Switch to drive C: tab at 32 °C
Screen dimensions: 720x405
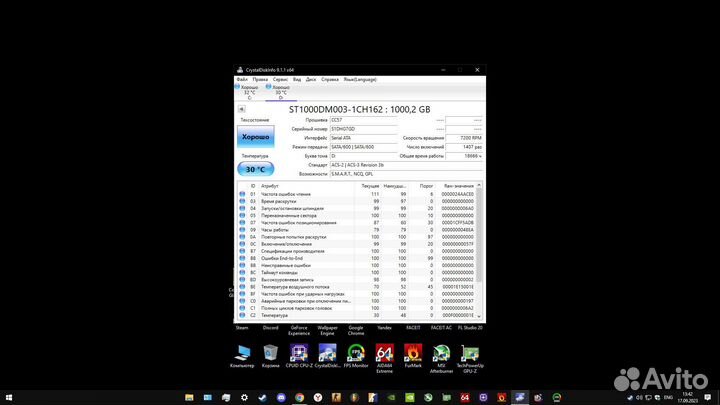coord(249,92)
